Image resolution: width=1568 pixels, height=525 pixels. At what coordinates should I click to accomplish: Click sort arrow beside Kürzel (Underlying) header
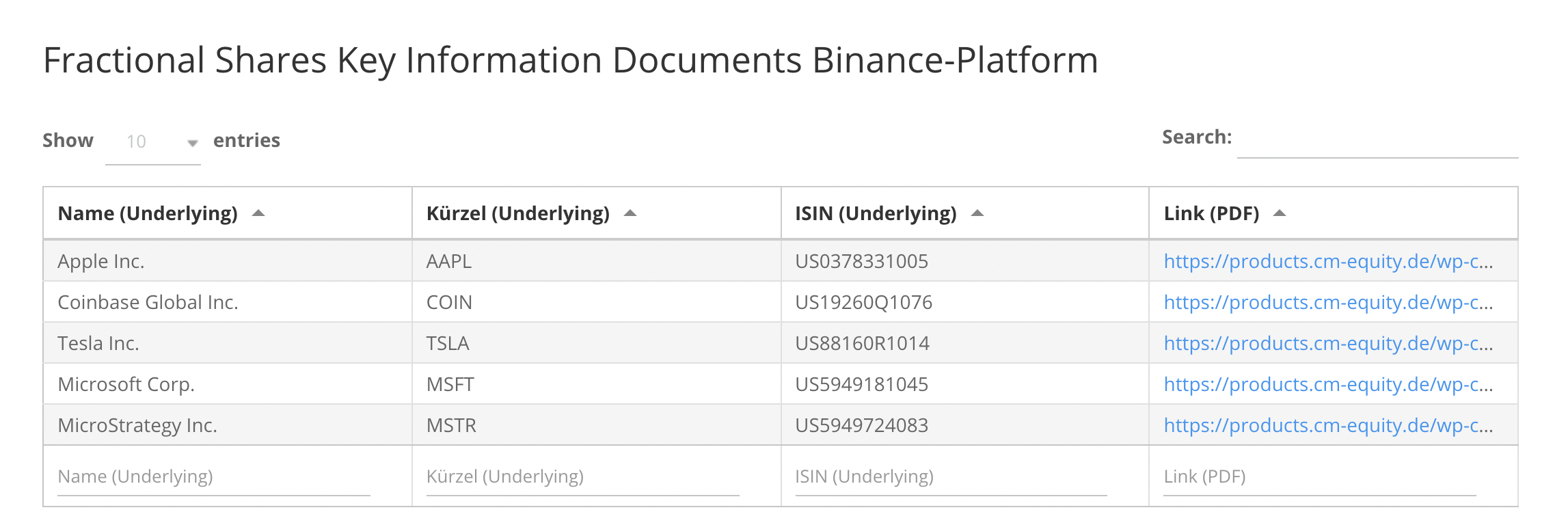coord(630,213)
